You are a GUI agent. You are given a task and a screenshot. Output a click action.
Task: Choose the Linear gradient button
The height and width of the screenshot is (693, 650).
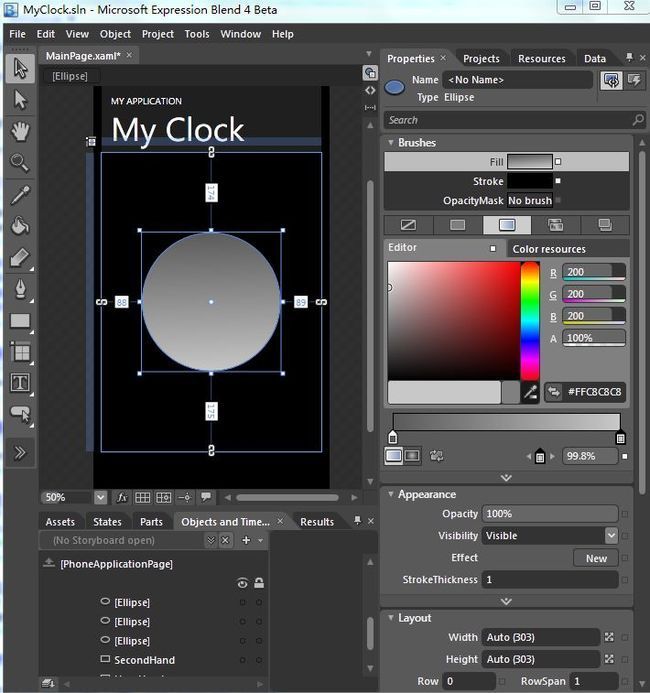[393, 456]
